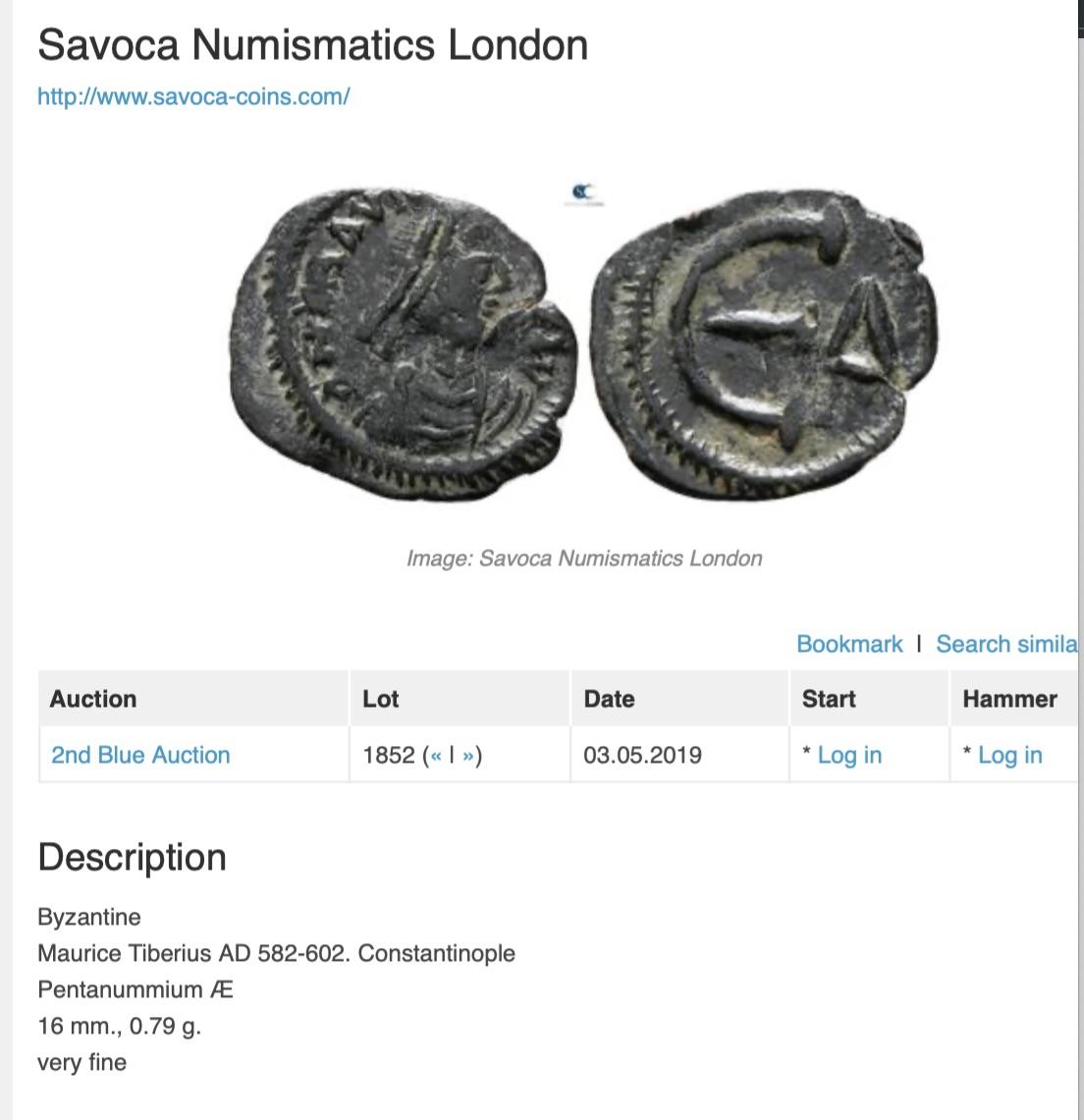Viewport: 1084px width, 1120px height.
Task: Click the Hammer column header
Action: (1009, 699)
